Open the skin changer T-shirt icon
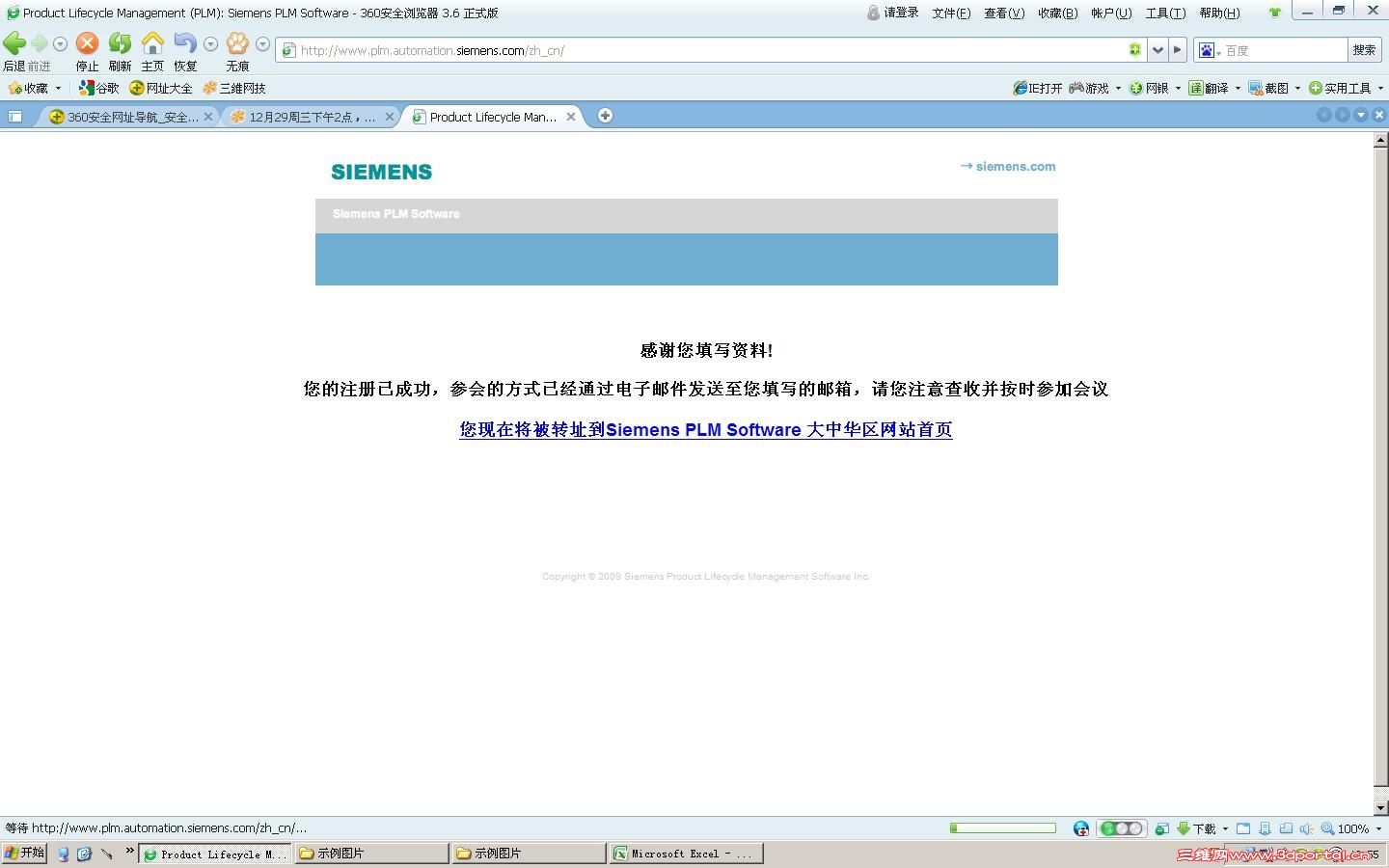1389x868 pixels. (x=1275, y=13)
